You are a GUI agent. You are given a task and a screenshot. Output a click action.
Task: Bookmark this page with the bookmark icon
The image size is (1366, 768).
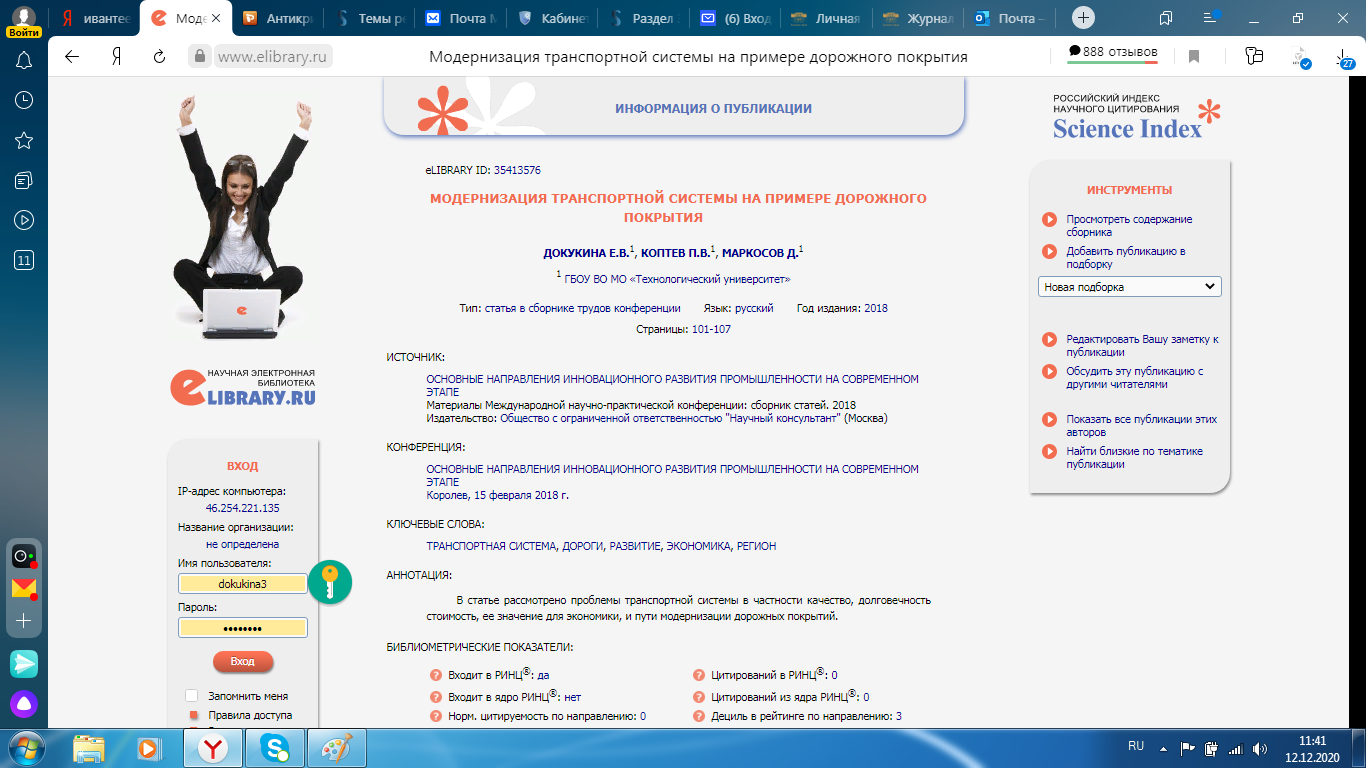tap(1194, 57)
